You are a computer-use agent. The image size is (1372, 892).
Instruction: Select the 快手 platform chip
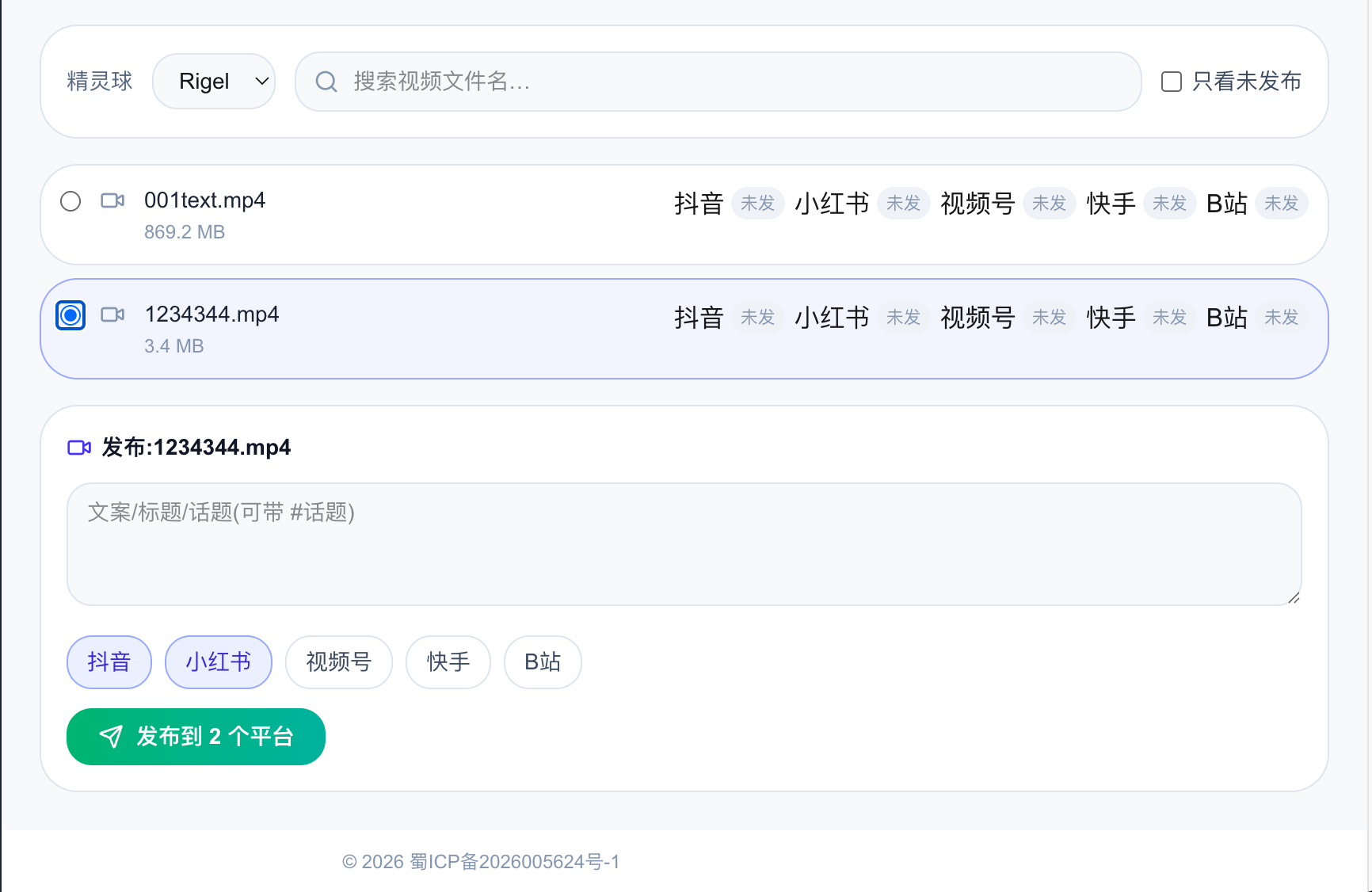[x=448, y=662]
